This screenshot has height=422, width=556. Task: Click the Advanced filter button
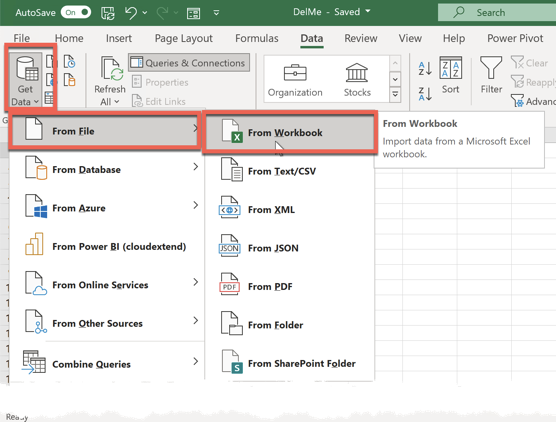pos(533,101)
